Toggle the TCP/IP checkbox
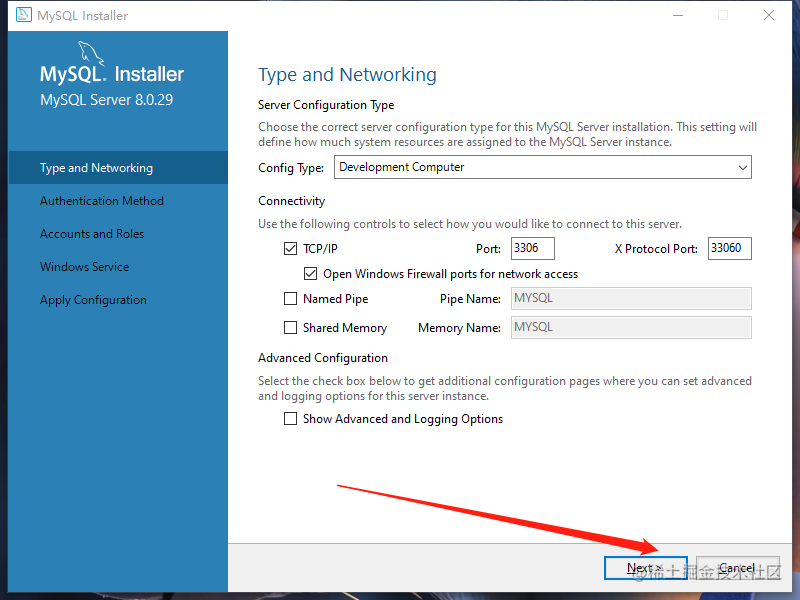Viewport: 800px width, 600px height. 290,249
